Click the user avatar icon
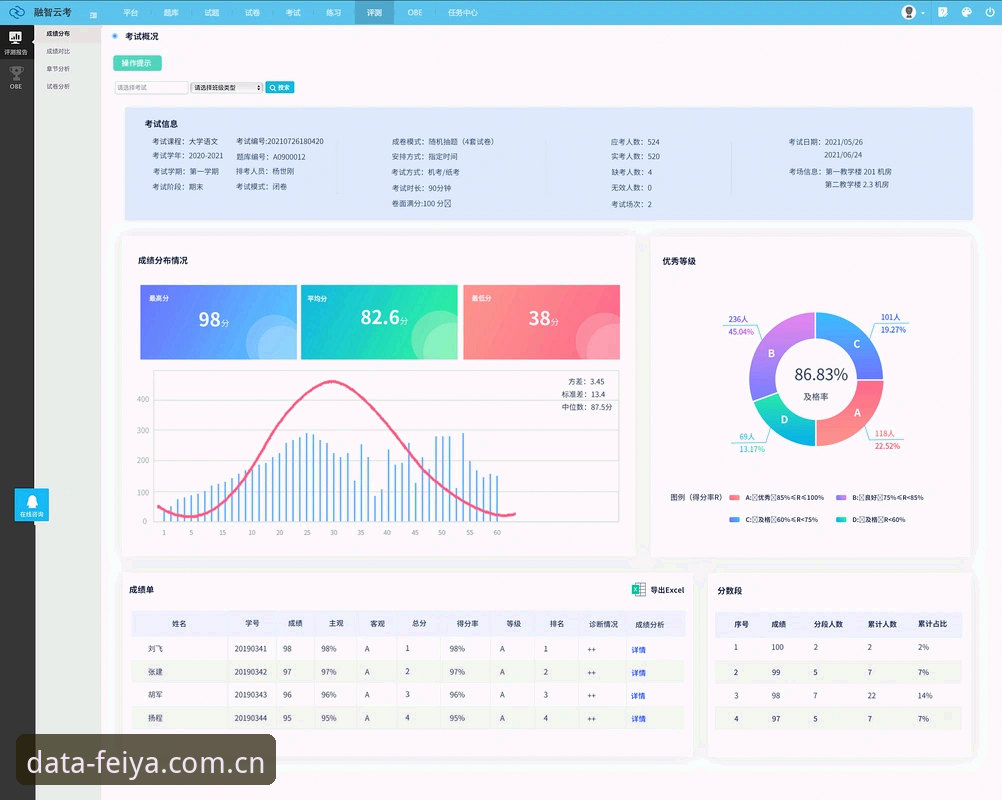 908,12
